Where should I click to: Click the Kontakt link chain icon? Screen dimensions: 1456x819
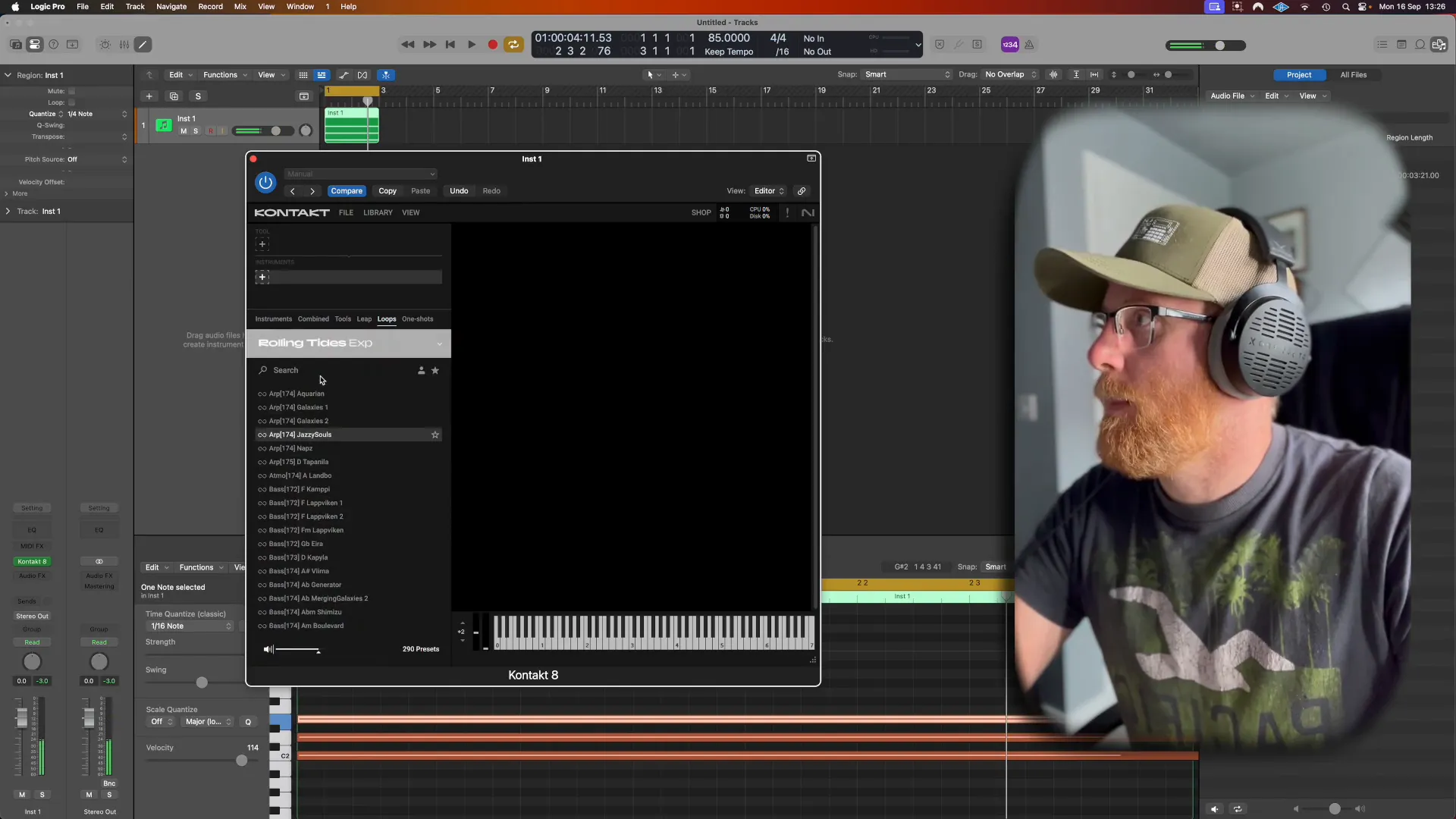point(802,191)
